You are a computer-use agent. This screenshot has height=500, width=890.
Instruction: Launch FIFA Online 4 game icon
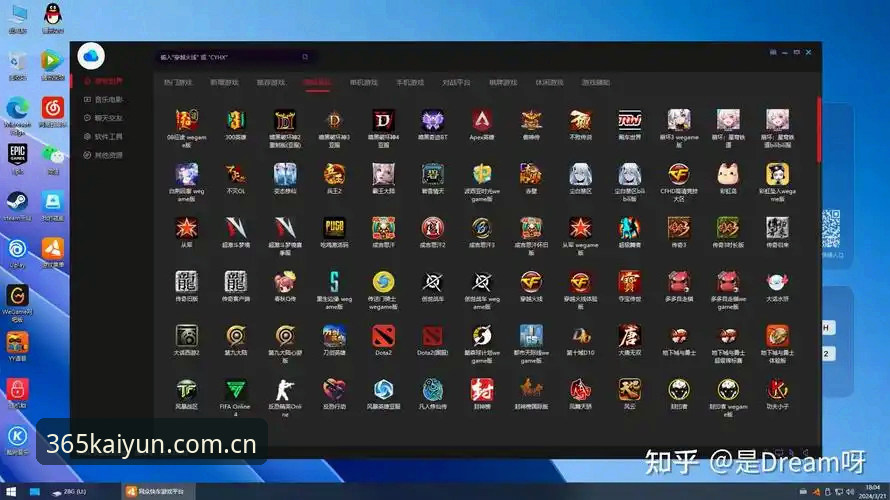[x=236, y=390]
